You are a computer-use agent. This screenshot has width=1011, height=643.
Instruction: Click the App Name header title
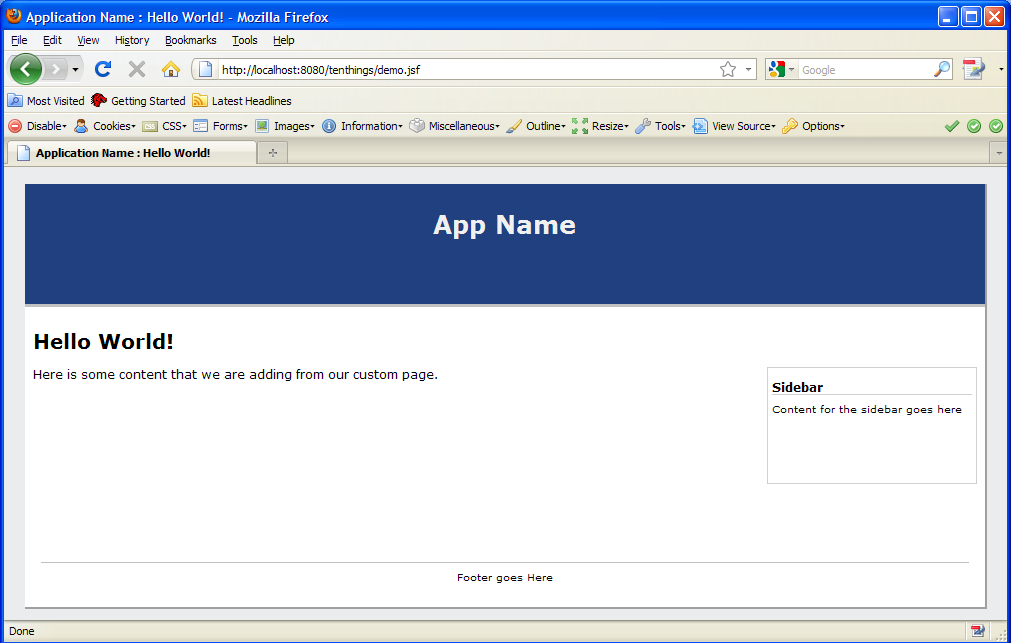(505, 225)
